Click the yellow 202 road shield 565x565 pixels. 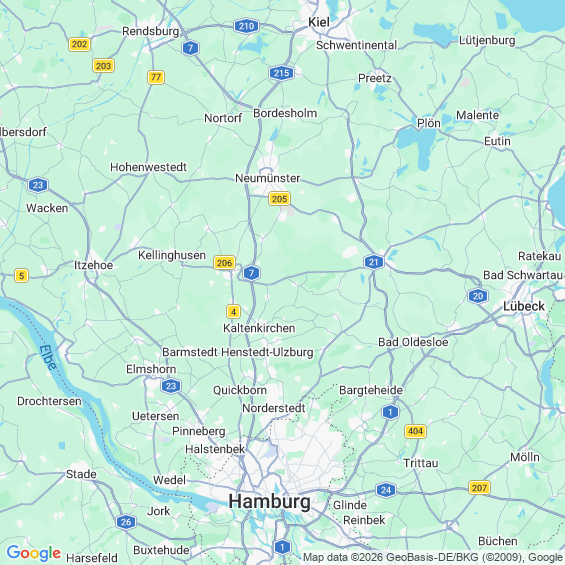click(79, 44)
